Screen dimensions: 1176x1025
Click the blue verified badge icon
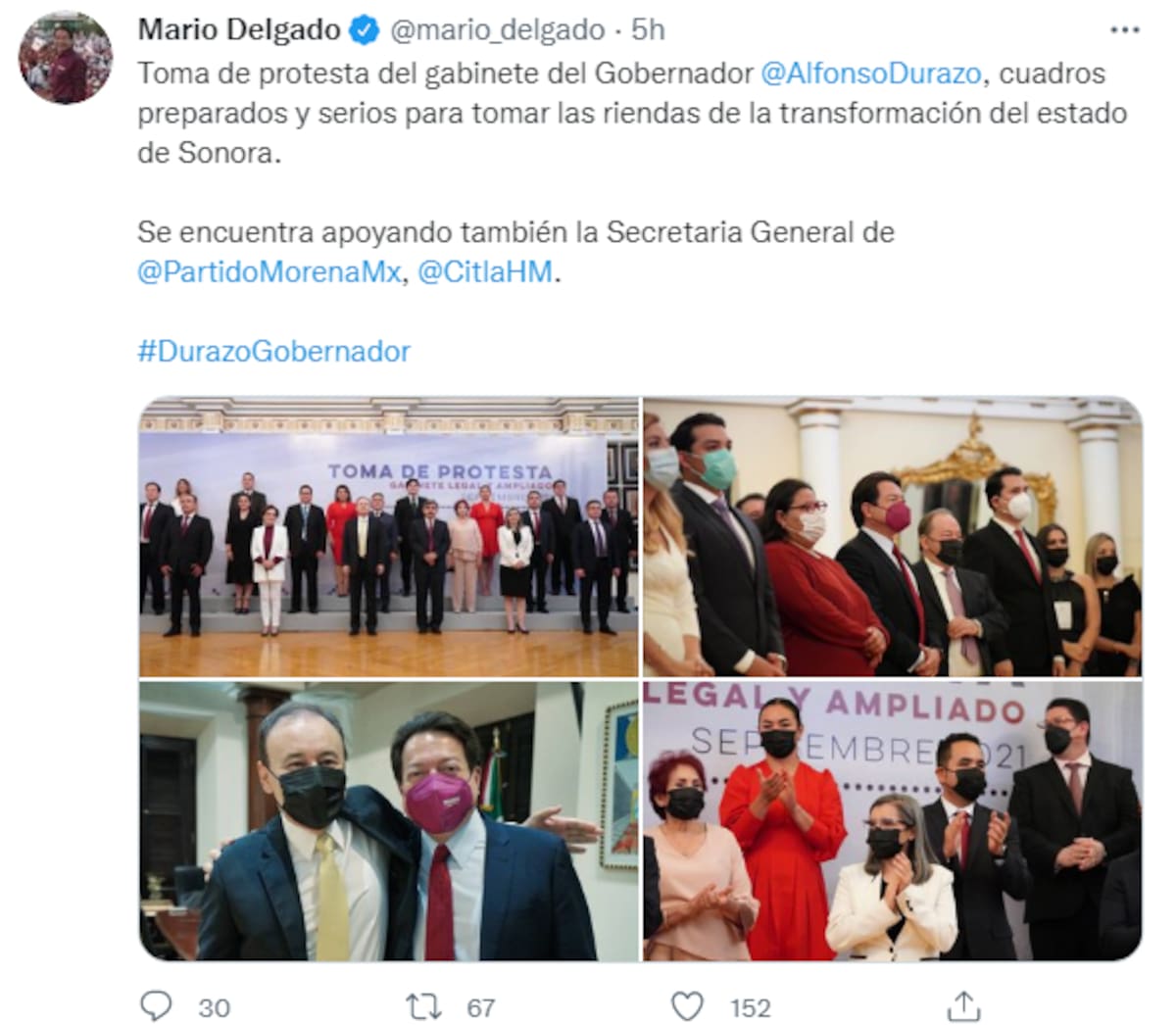(x=365, y=30)
